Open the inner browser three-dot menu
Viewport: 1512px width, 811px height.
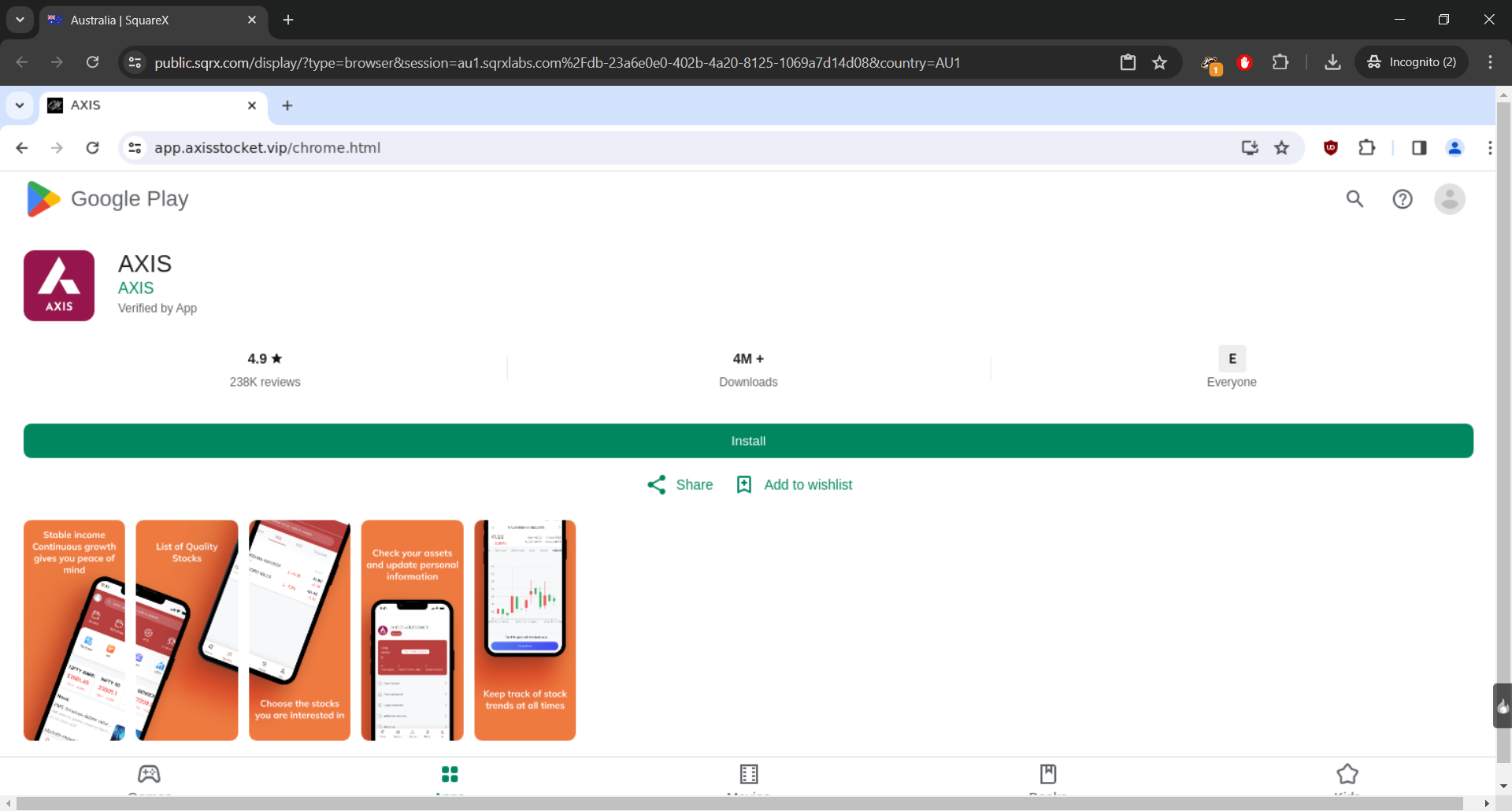click(x=1489, y=148)
